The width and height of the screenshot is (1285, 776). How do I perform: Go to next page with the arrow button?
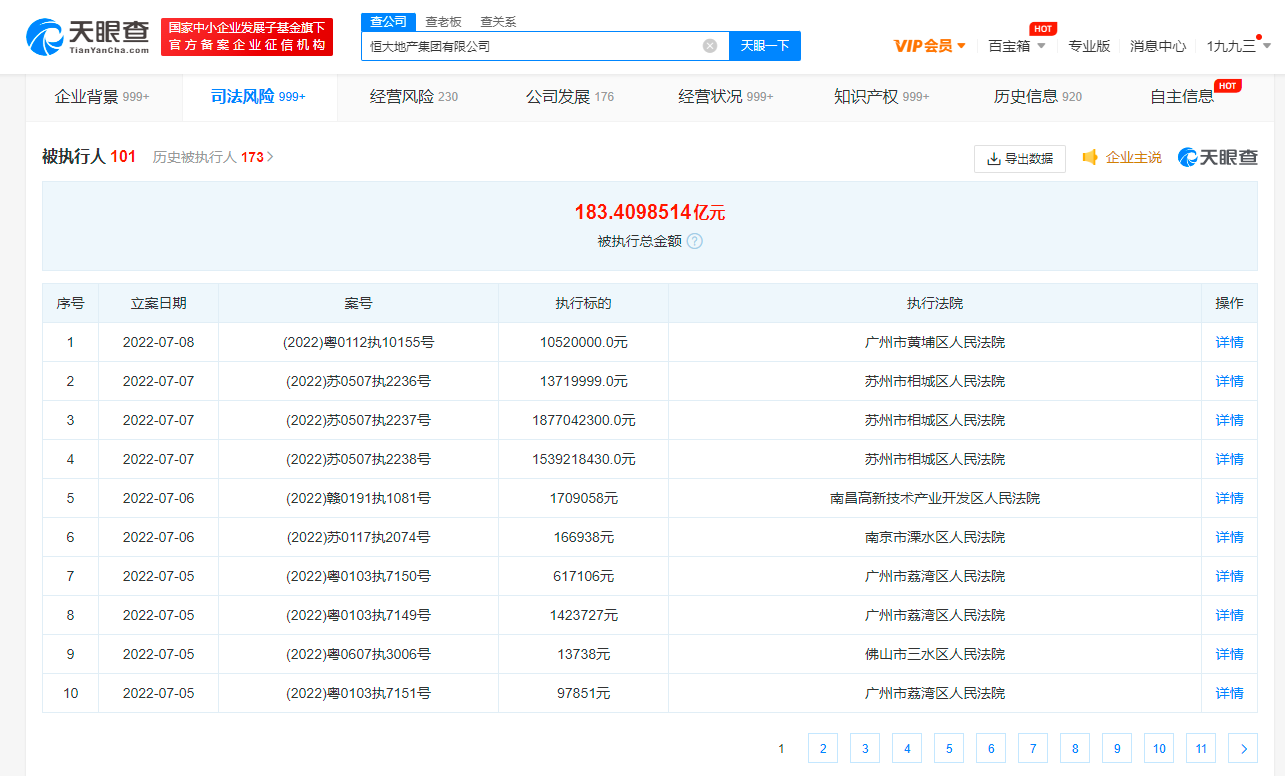point(1243,748)
